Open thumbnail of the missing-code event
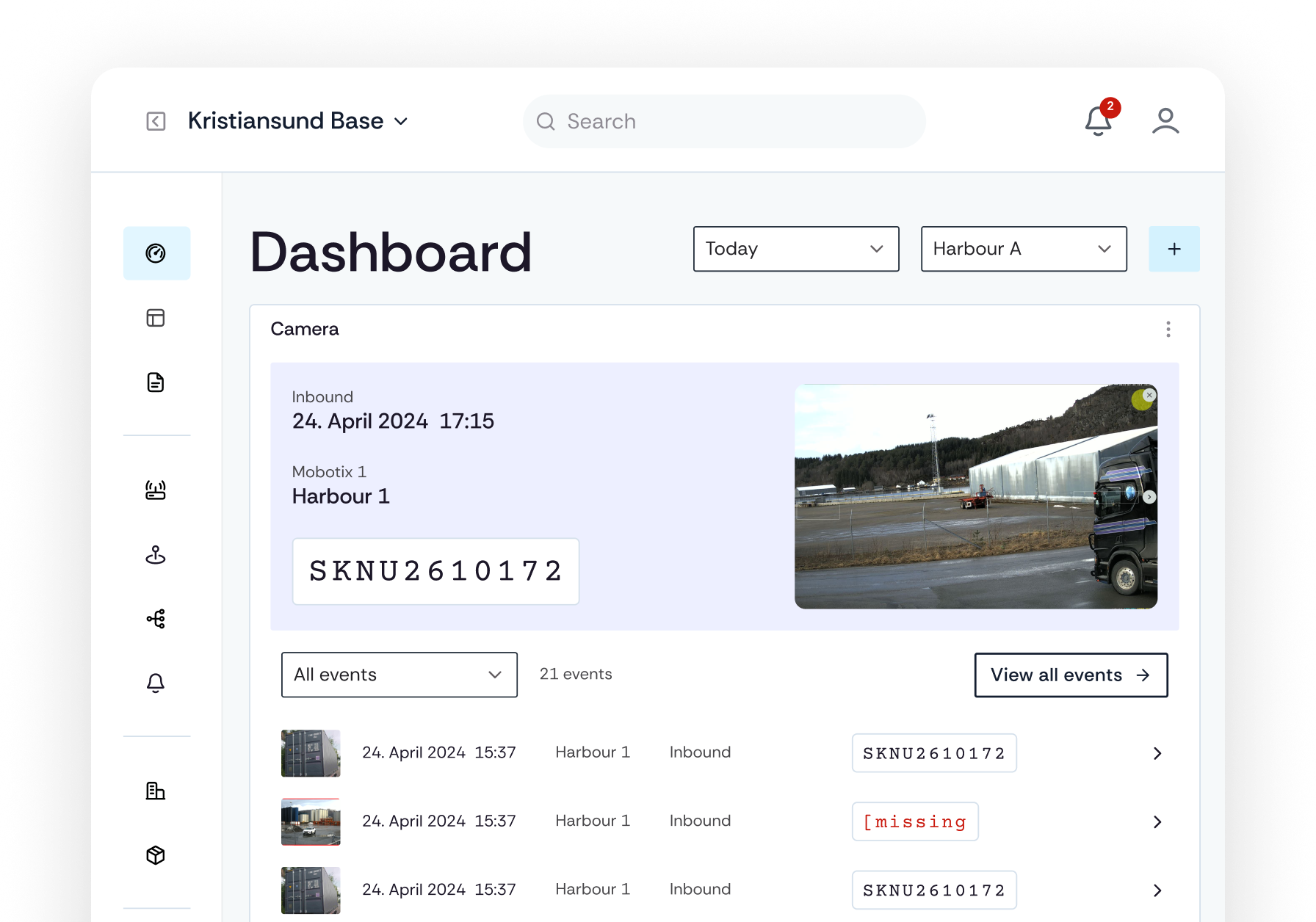 click(311, 821)
